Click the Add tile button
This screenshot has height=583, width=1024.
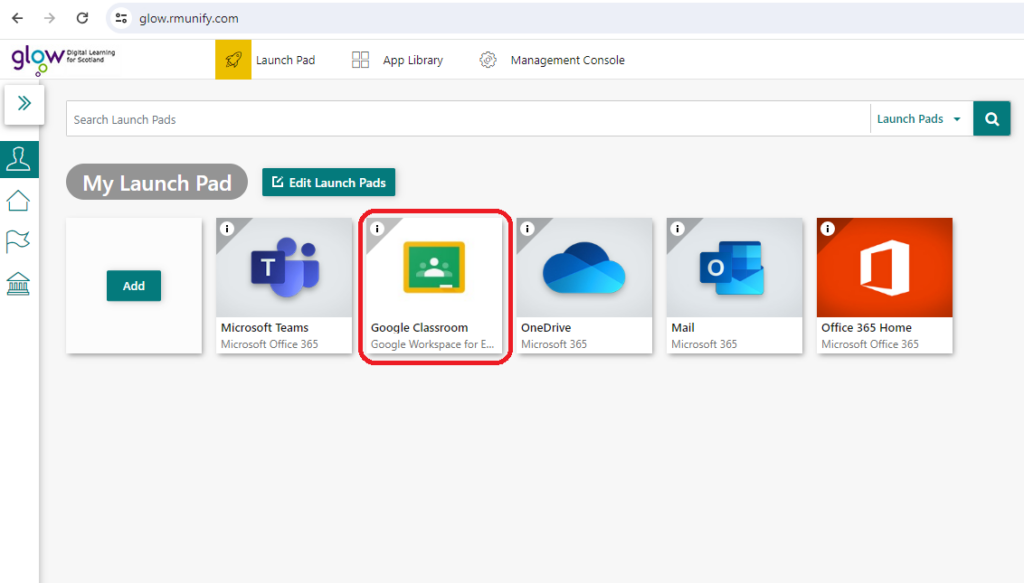(x=134, y=286)
